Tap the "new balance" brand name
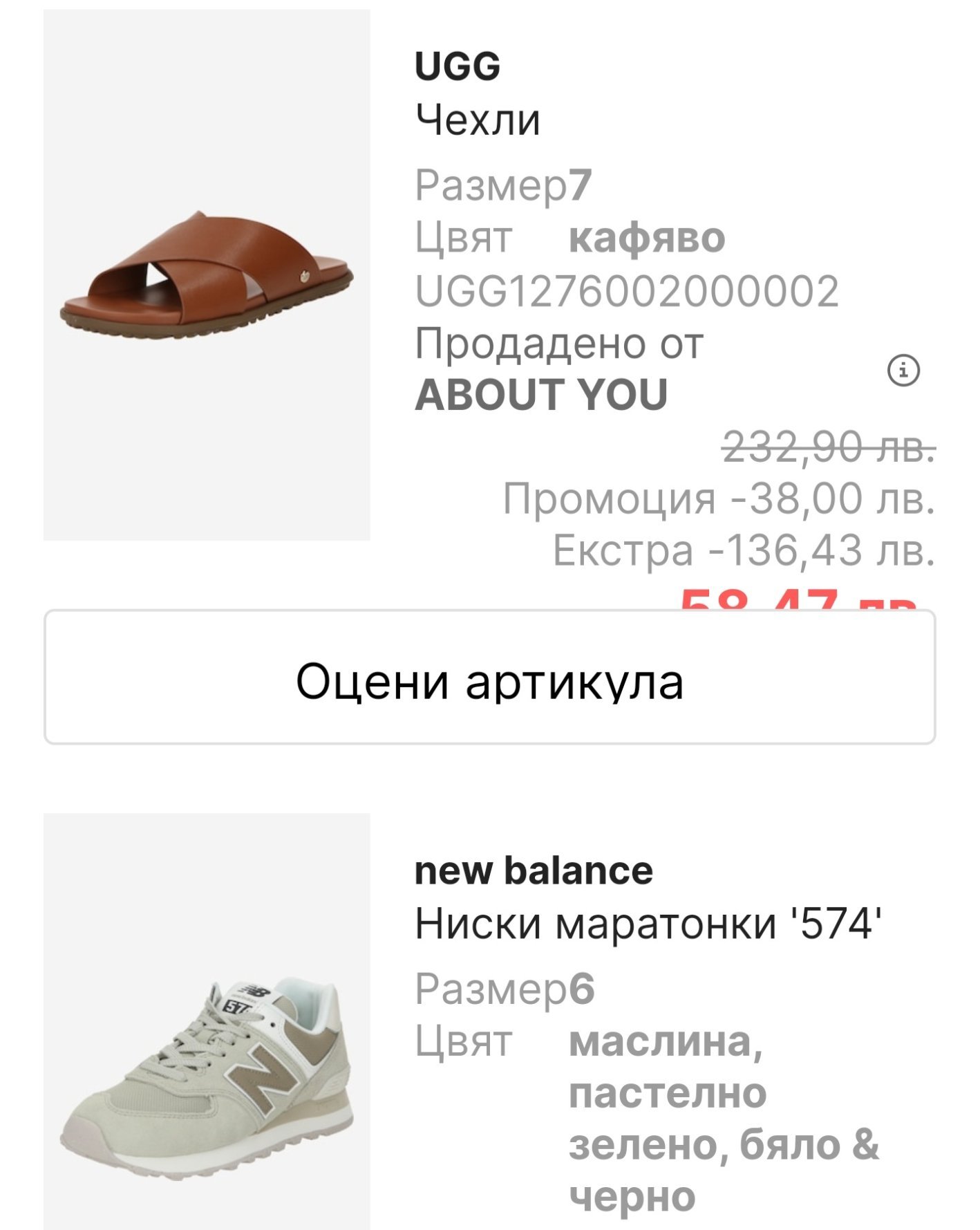Screen dimensions: 980x1230 (x=534, y=870)
